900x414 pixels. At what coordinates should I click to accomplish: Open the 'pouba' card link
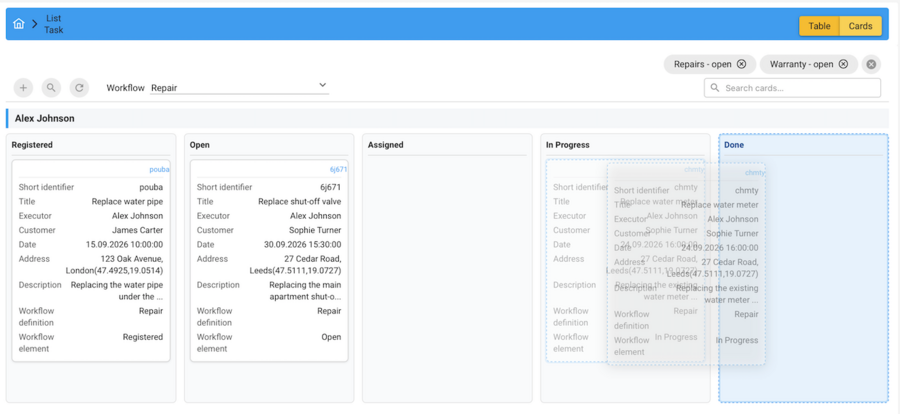(159, 169)
